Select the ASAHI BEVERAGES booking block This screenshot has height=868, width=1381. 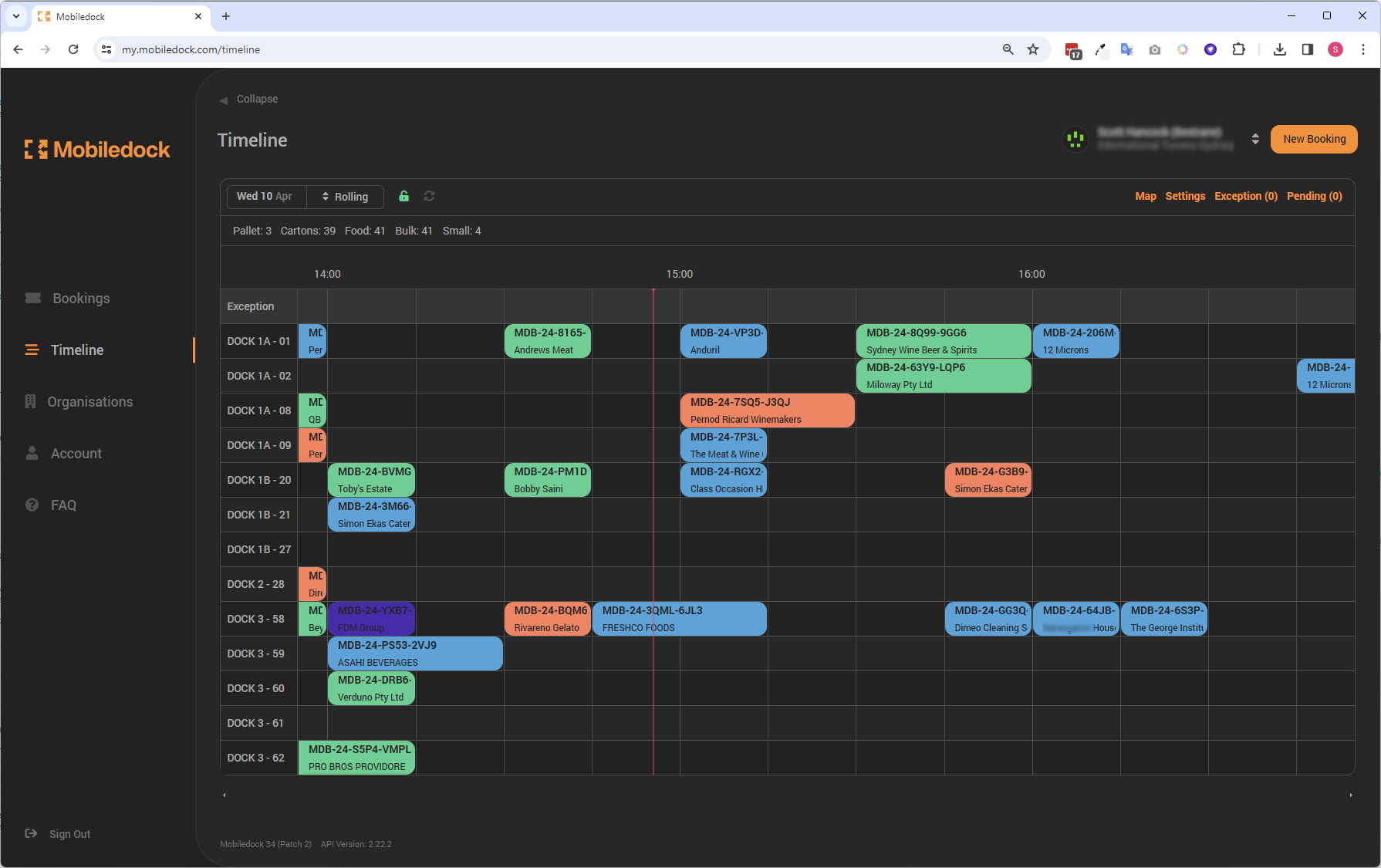[414, 653]
